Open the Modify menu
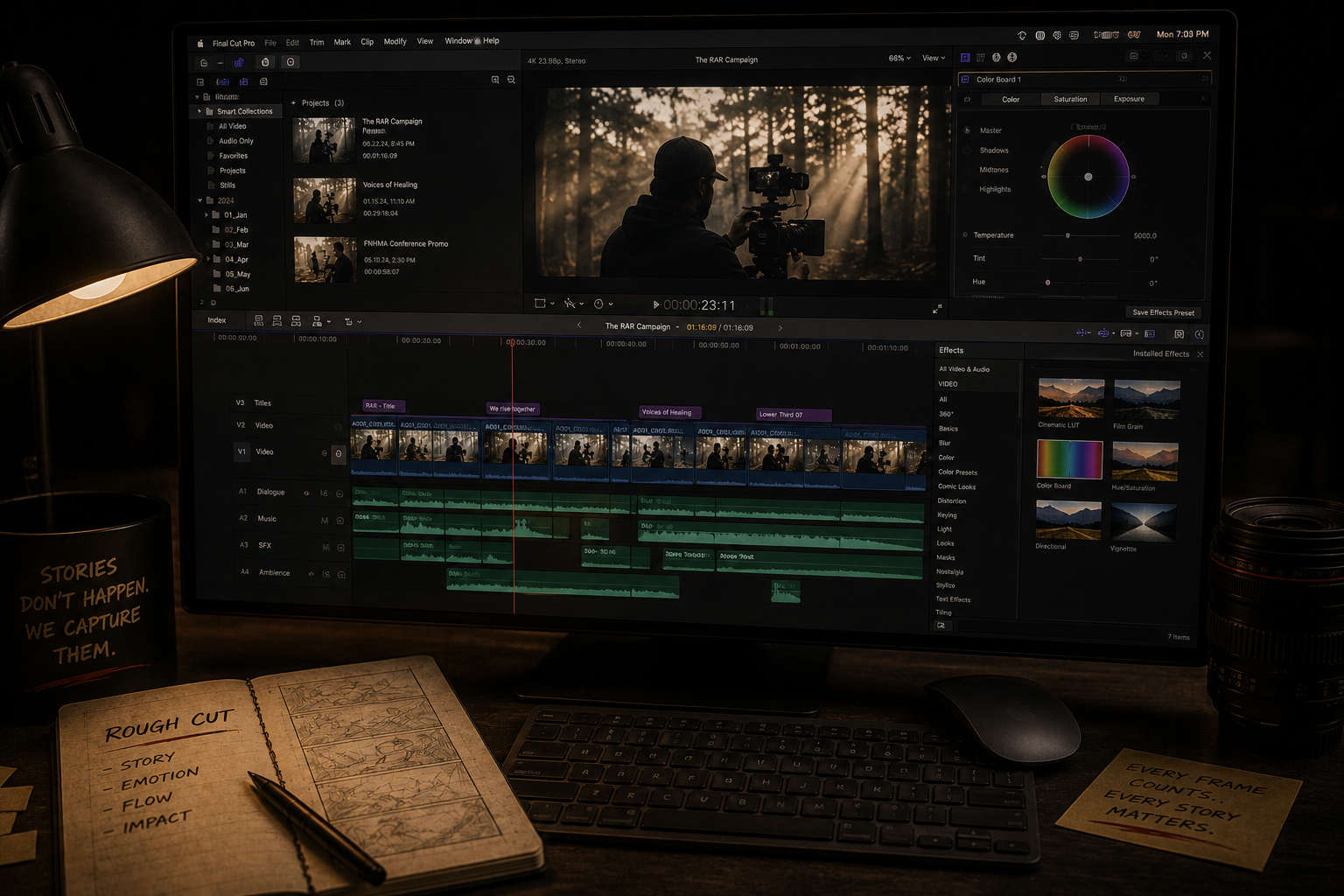 [x=395, y=42]
